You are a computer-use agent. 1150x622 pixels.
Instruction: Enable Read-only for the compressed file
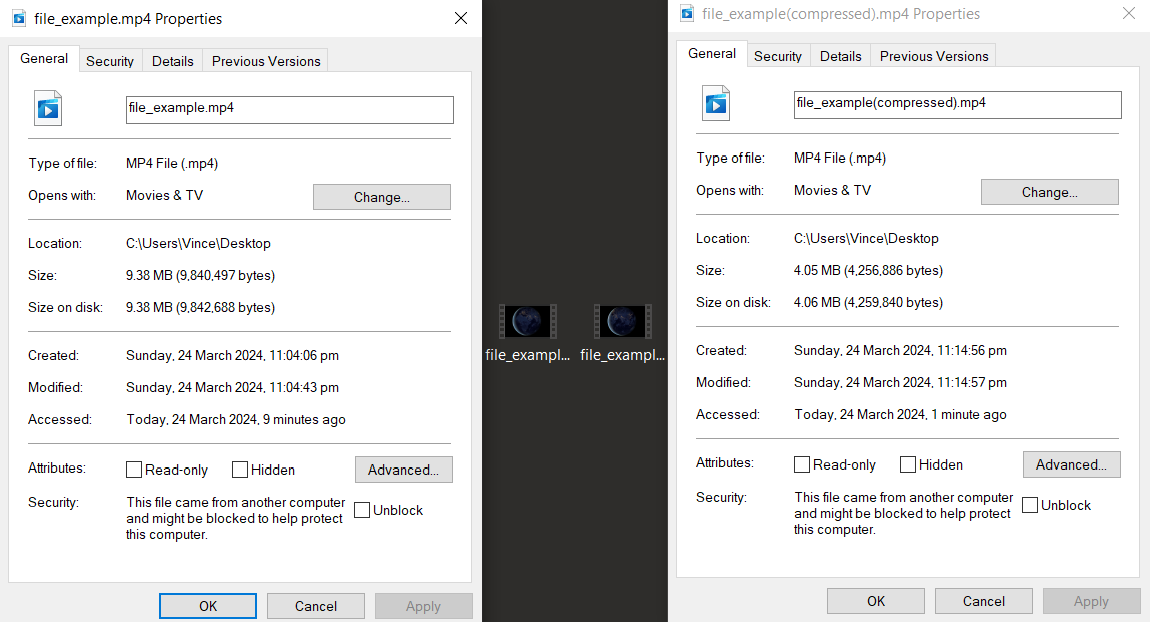[x=801, y=464]
